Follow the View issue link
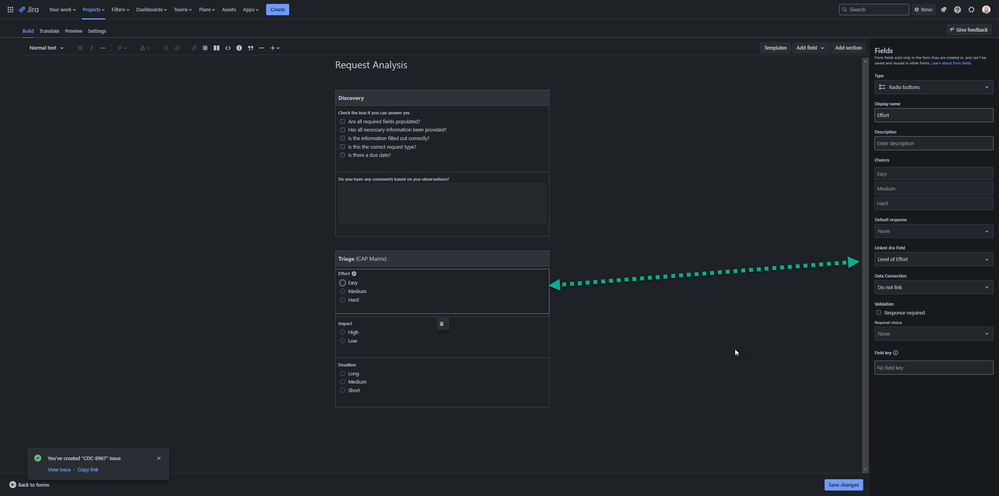The image size is (999, 496). pos(59,469)
